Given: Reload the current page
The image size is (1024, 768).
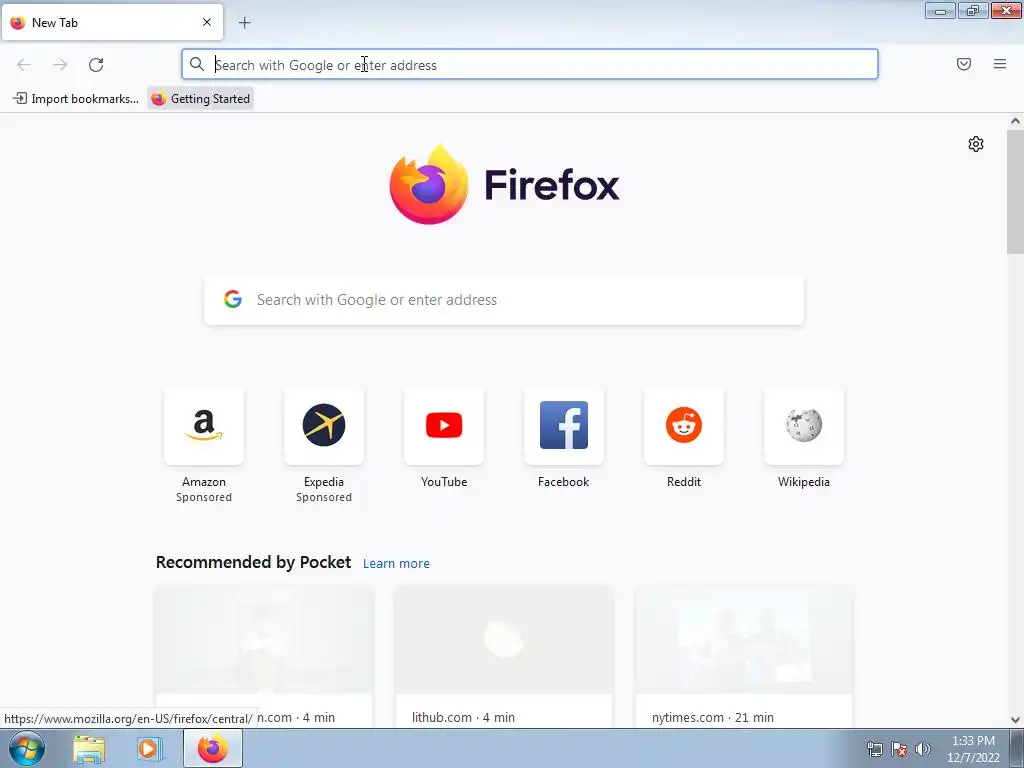Looking at the screenshot, I should click(x=96, y=65).
